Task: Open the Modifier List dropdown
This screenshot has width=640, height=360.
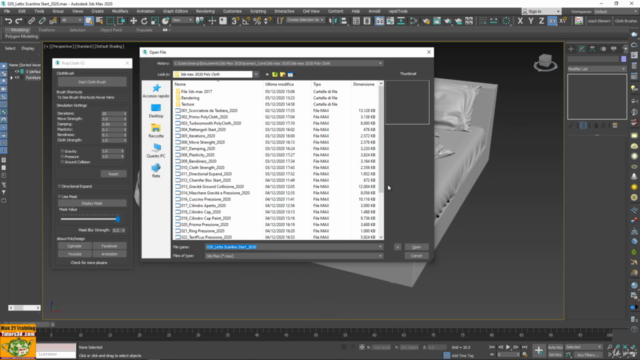Action: click(597, 69)
